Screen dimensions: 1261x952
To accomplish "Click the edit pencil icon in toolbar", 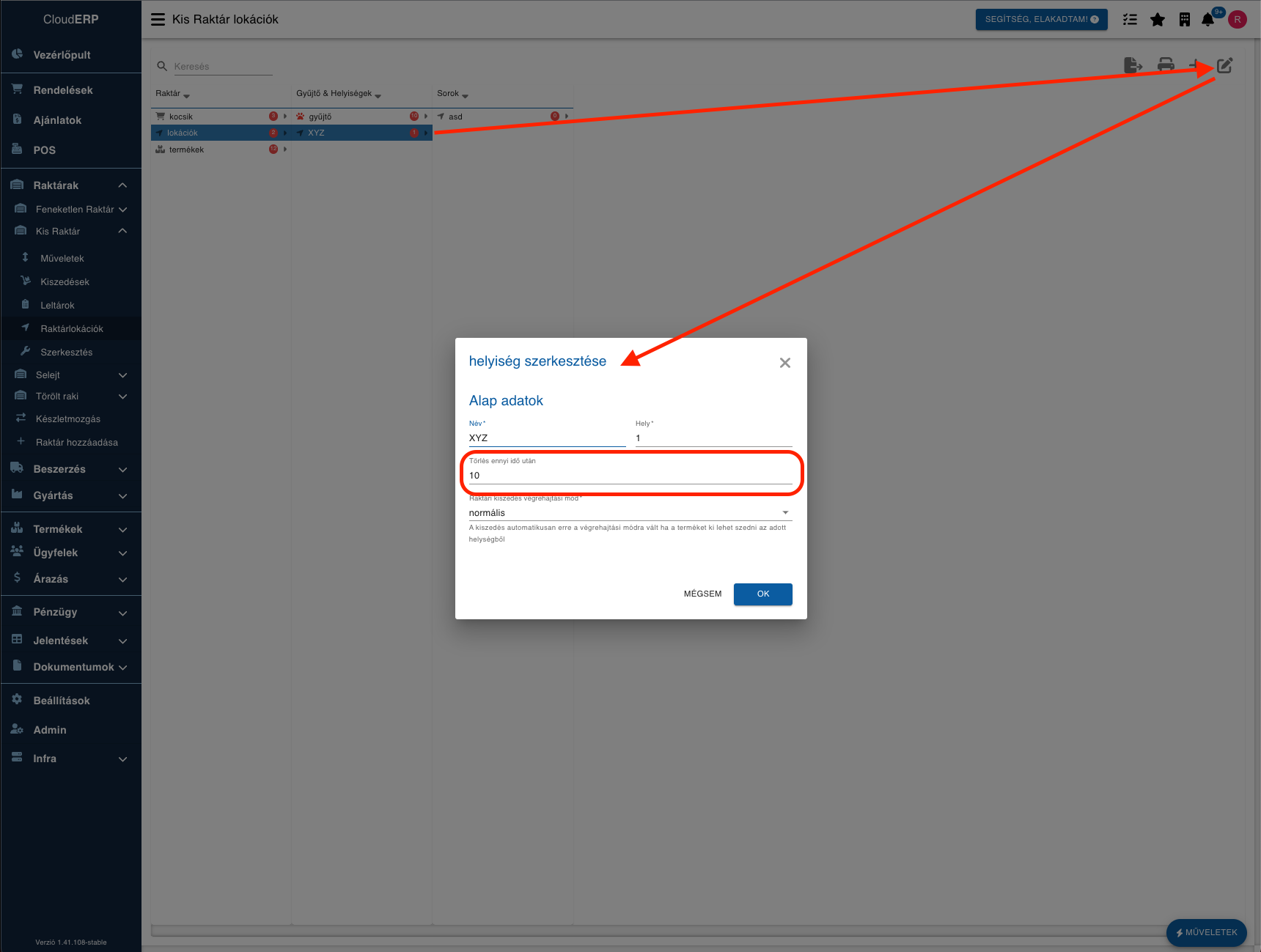I will click(1224, 66).
